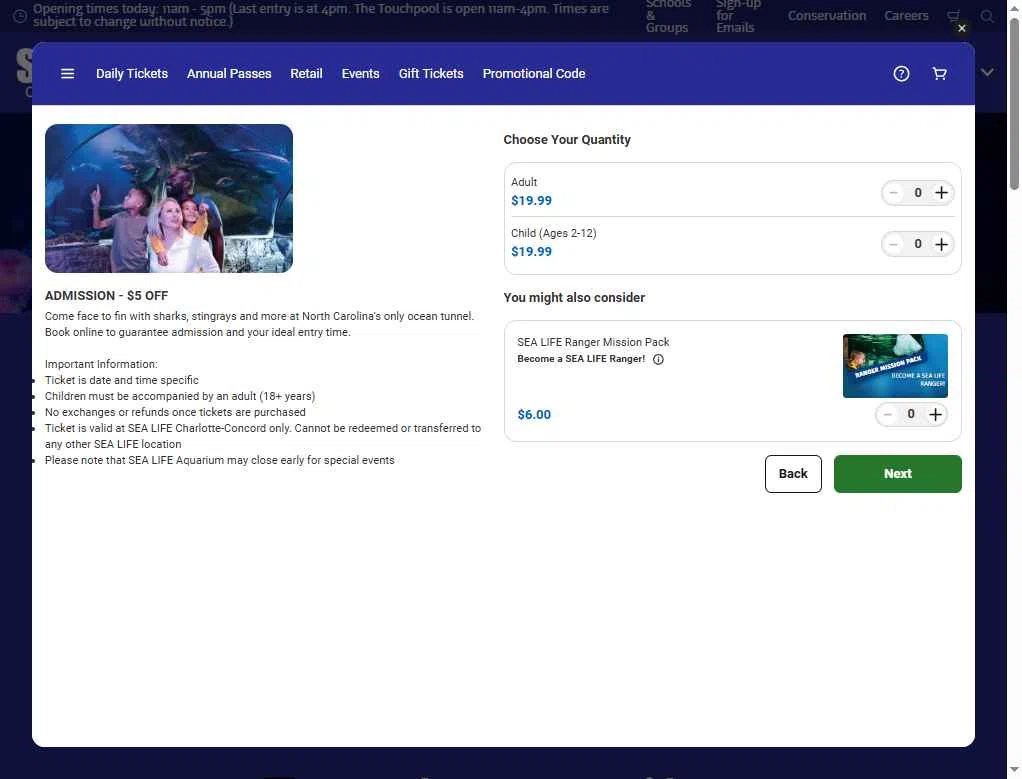Screen dimensions: 1022x779
Task: Switch to Events tab
Action: (360, 74)
